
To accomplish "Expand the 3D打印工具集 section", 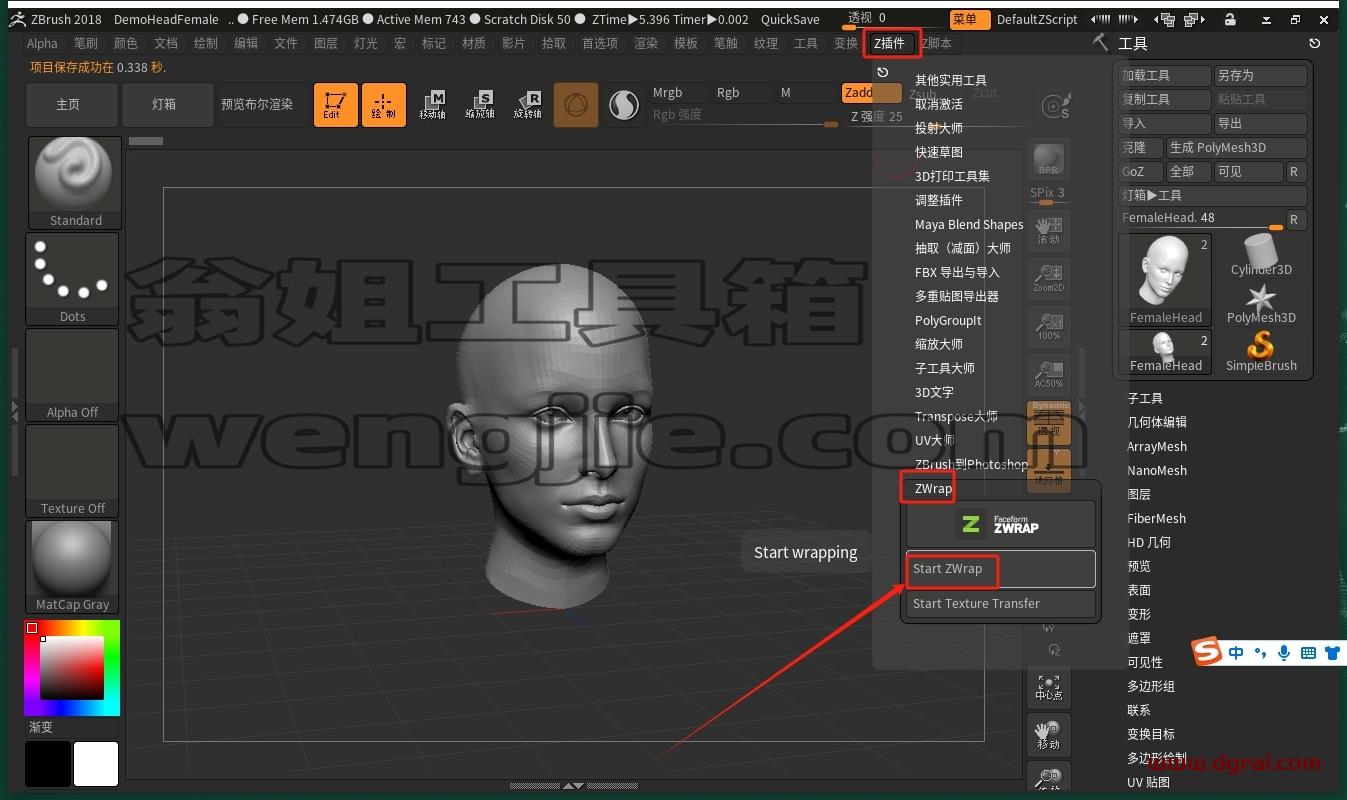I will coord(952,176).
